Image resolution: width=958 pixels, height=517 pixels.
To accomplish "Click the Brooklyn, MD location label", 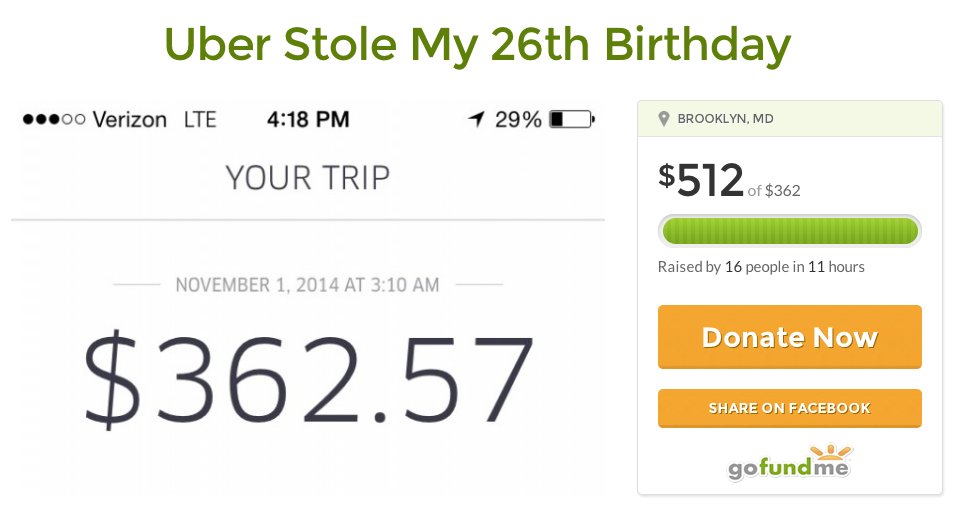I will pos(725,119).
